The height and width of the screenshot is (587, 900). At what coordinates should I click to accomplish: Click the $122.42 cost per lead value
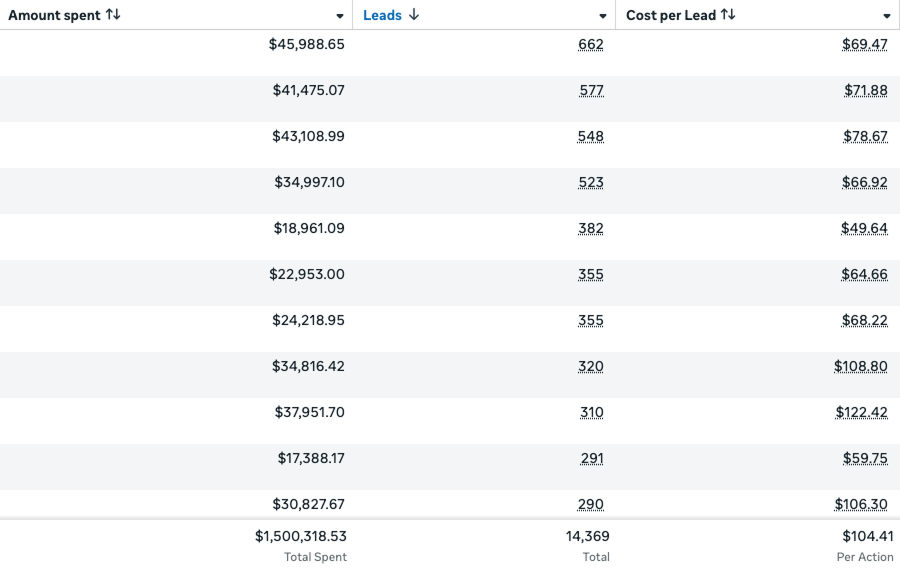point(861,412)
